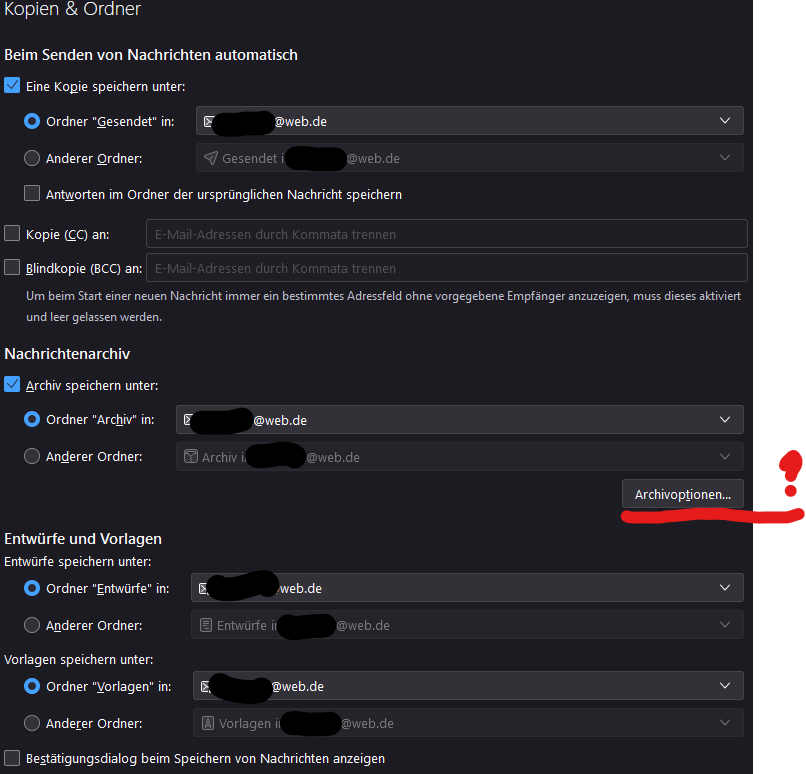
Task: Click the Entwürfe document folder icon
Action: (x=206, y=625)
